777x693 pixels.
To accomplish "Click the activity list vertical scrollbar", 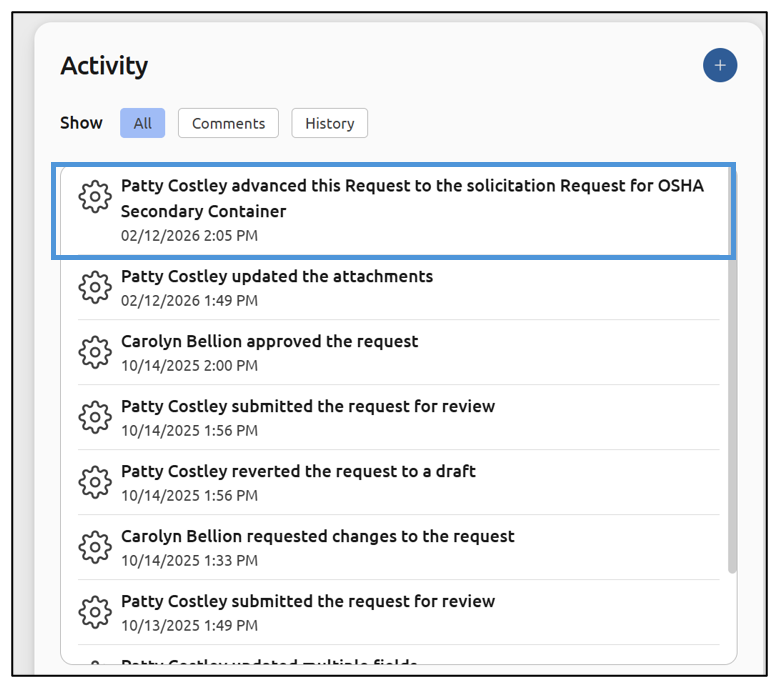I will pos(731,400).
